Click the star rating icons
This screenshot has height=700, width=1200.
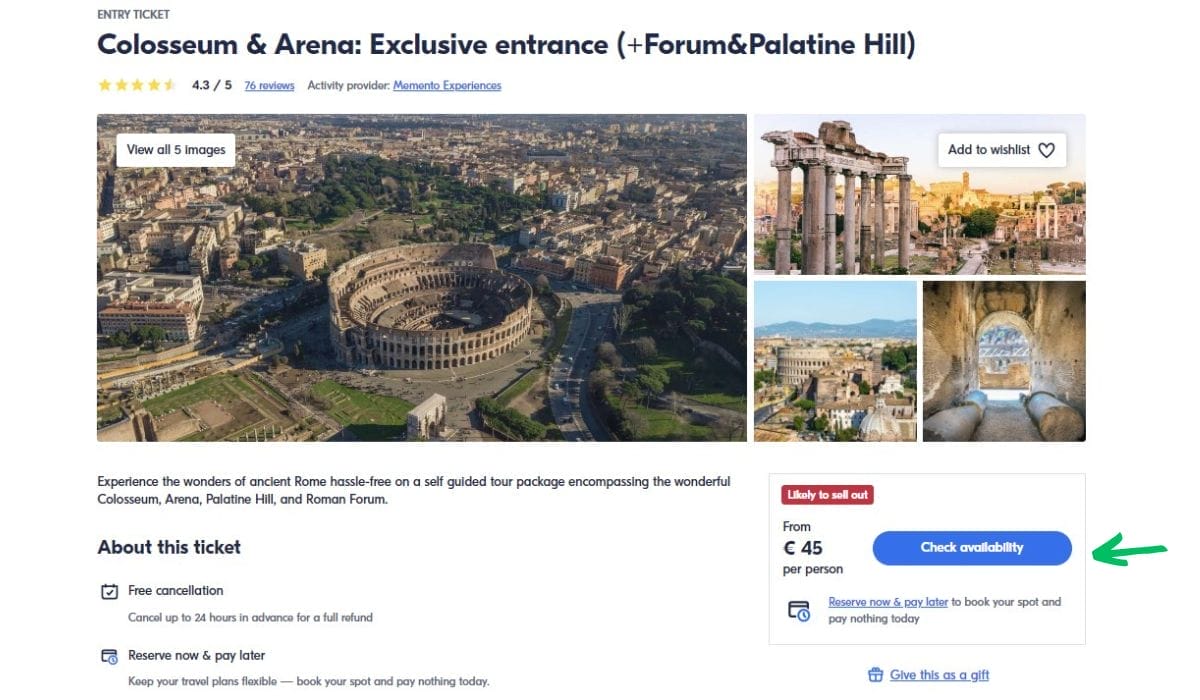(137, 86)
